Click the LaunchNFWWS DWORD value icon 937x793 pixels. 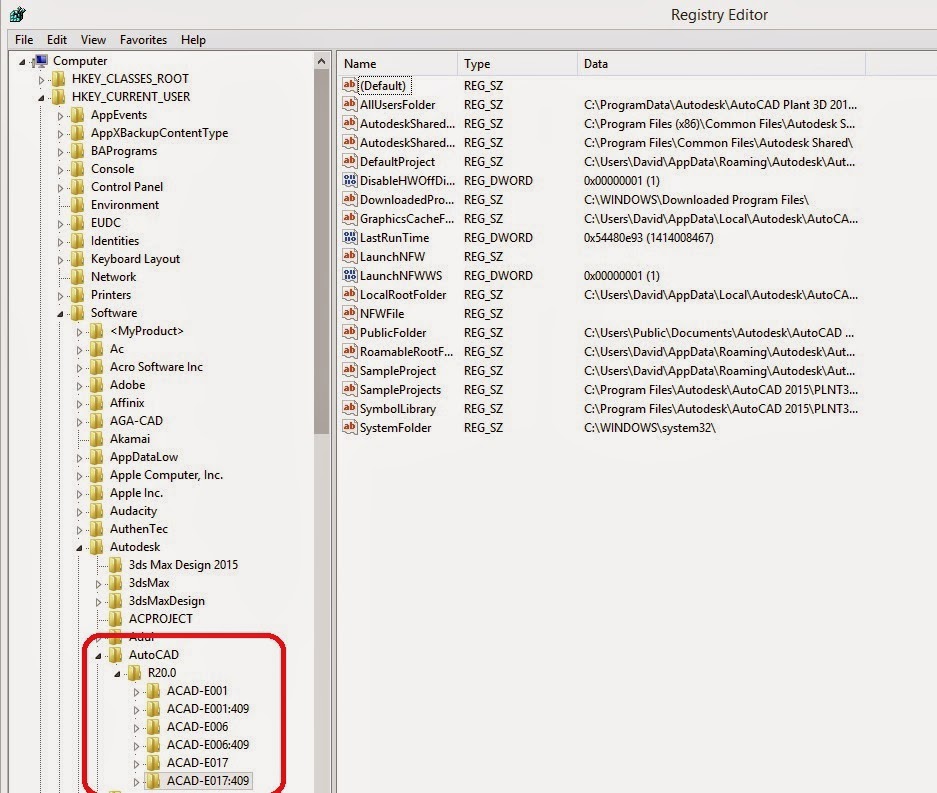(x=350, y=275)
